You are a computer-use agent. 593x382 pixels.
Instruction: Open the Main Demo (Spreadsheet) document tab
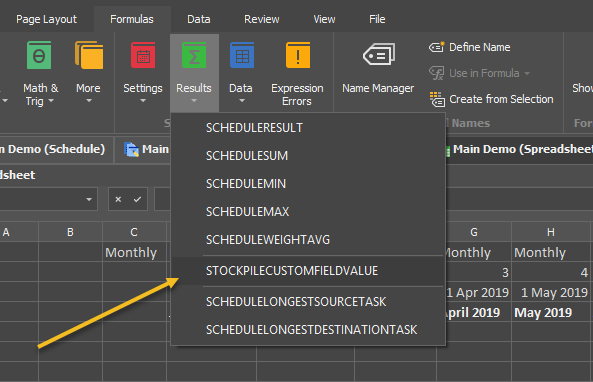(518, 149)
